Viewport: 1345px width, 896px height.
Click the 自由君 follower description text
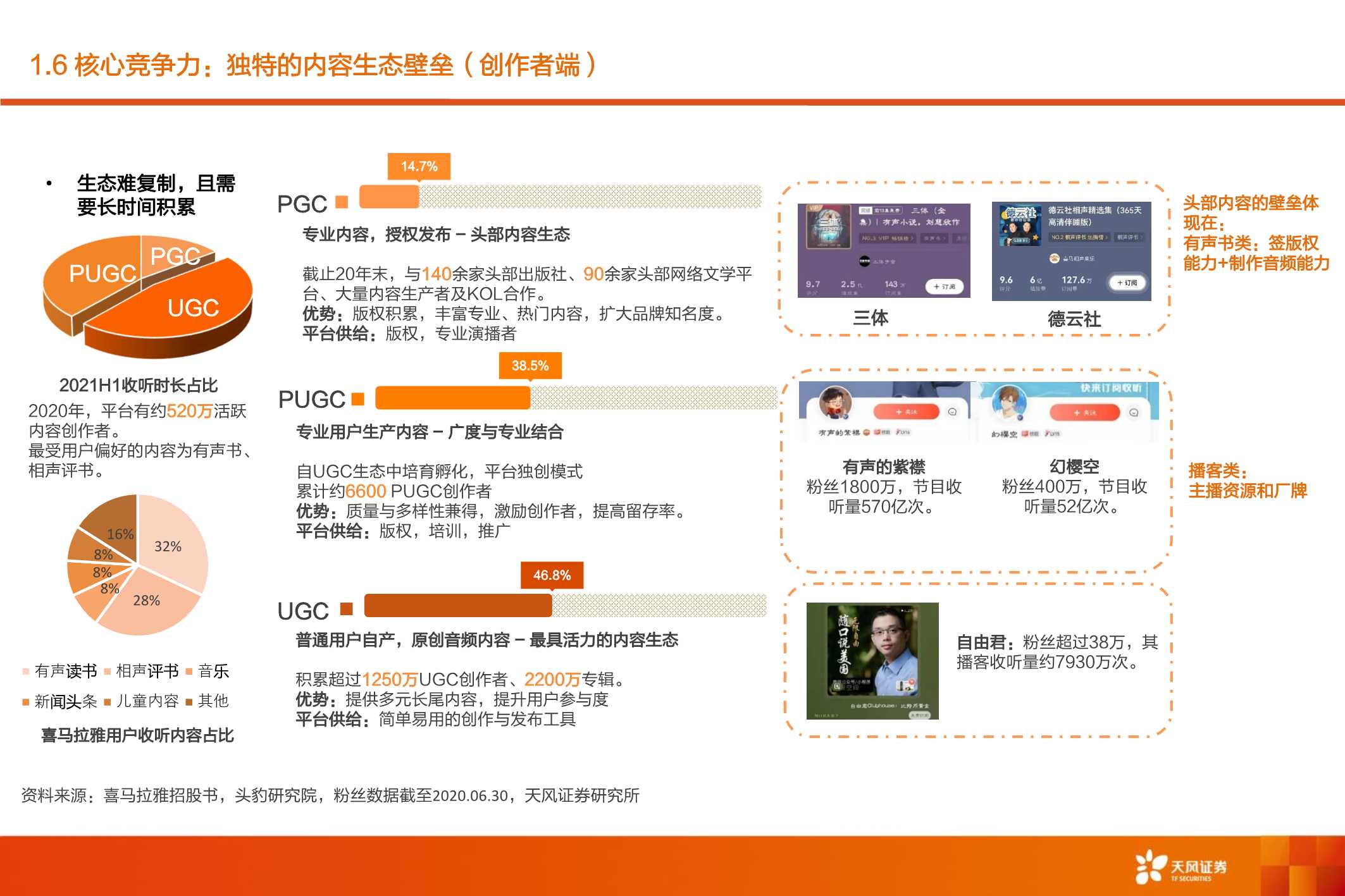point(1057,652)
